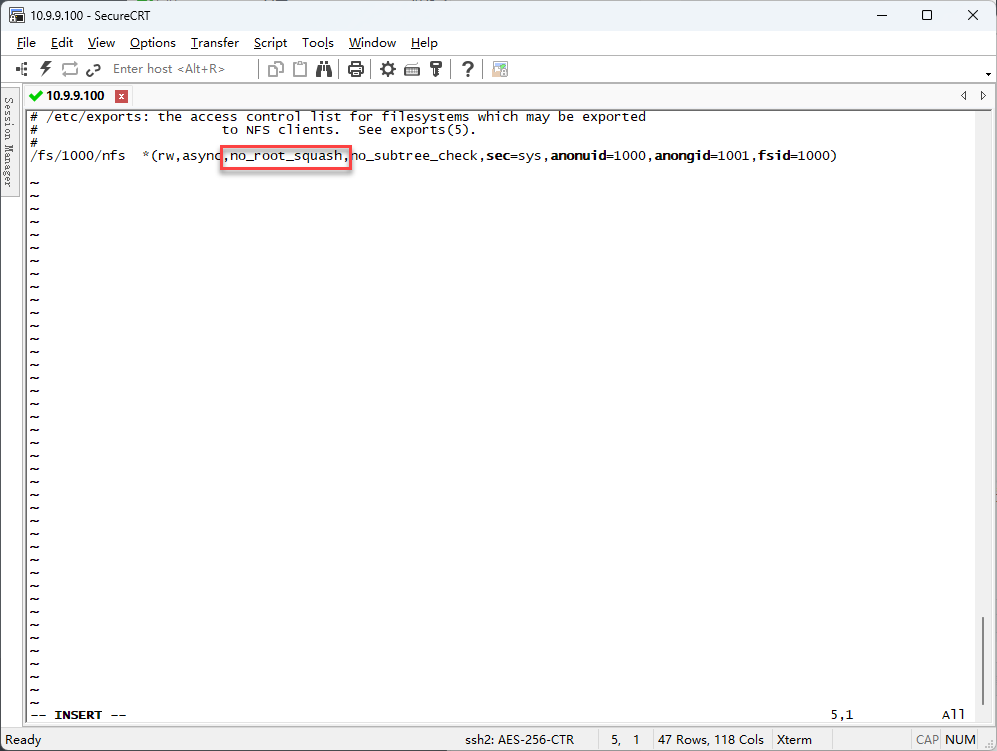Click the anongid=1001 option text
This screenshot has height=751, width=997.
point(702,156)
